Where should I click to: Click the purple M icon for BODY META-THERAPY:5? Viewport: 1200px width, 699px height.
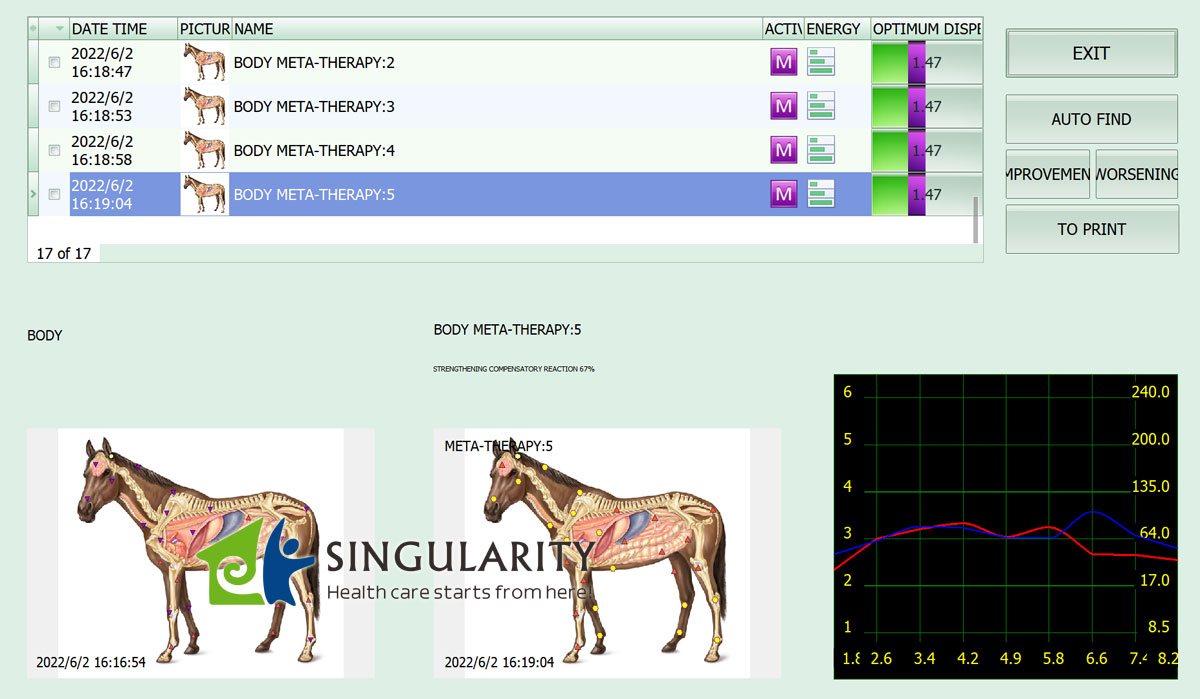tap(784, 194)
